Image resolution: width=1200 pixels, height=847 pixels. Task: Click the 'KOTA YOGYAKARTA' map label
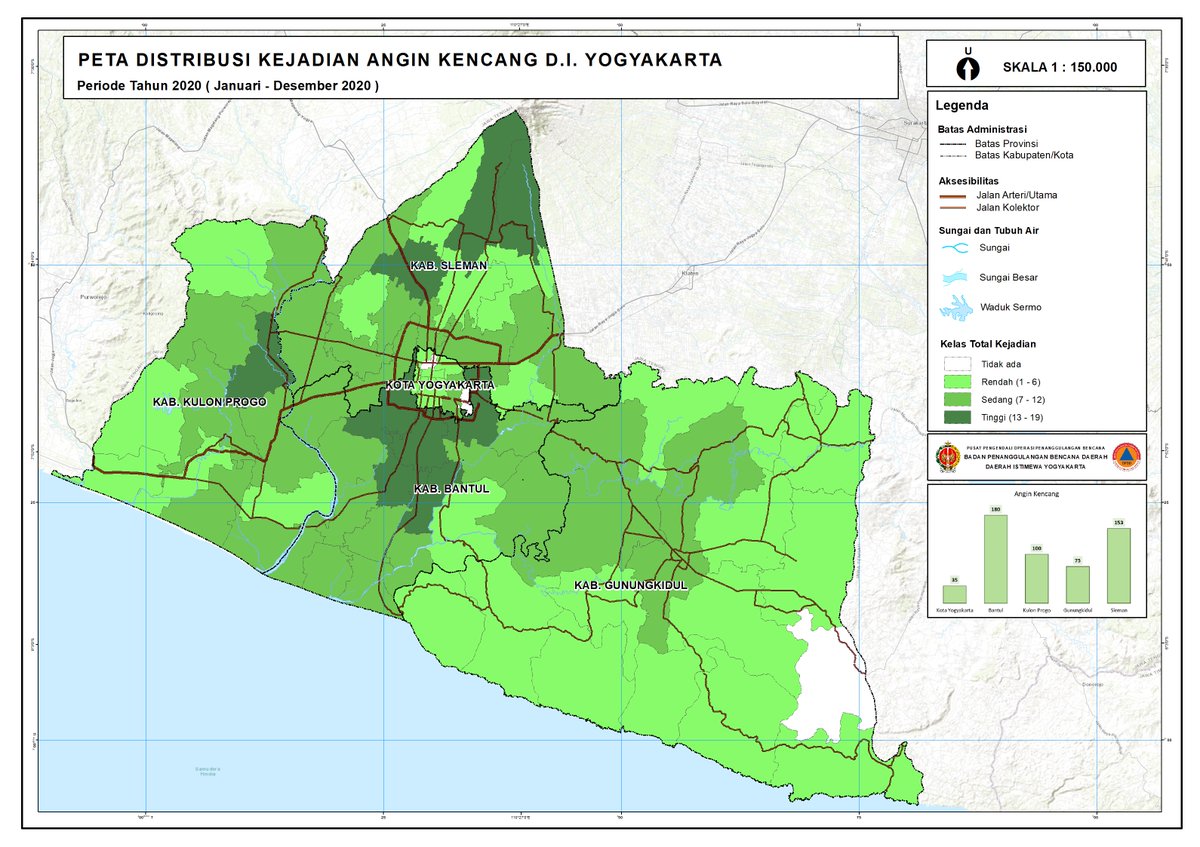coord(443,383)
